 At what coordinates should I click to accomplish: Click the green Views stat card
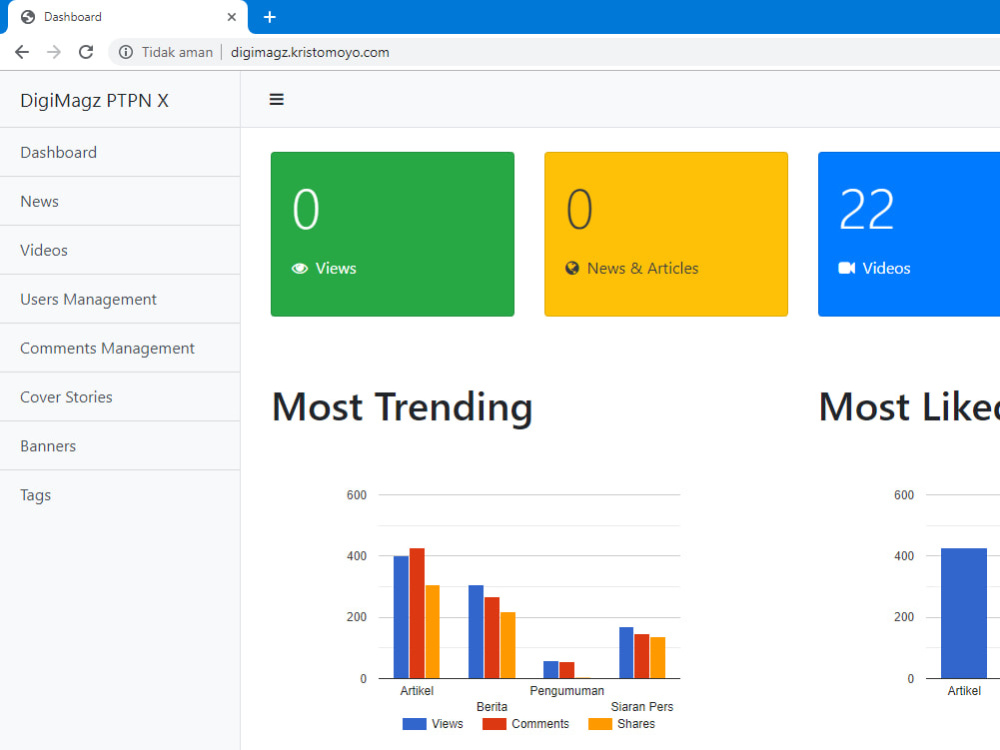(x=392, y=234)
